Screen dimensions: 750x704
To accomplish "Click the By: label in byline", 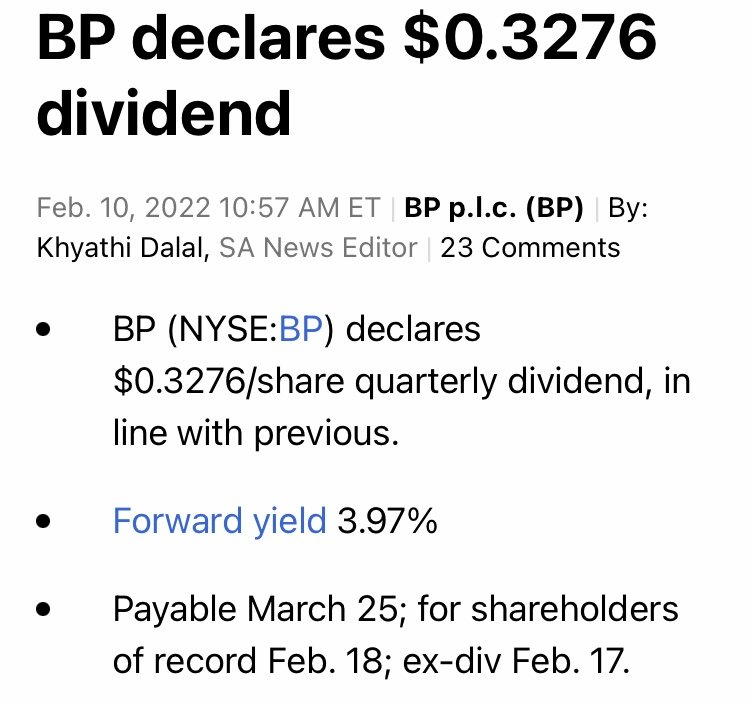I will click(x=628, y=208).
